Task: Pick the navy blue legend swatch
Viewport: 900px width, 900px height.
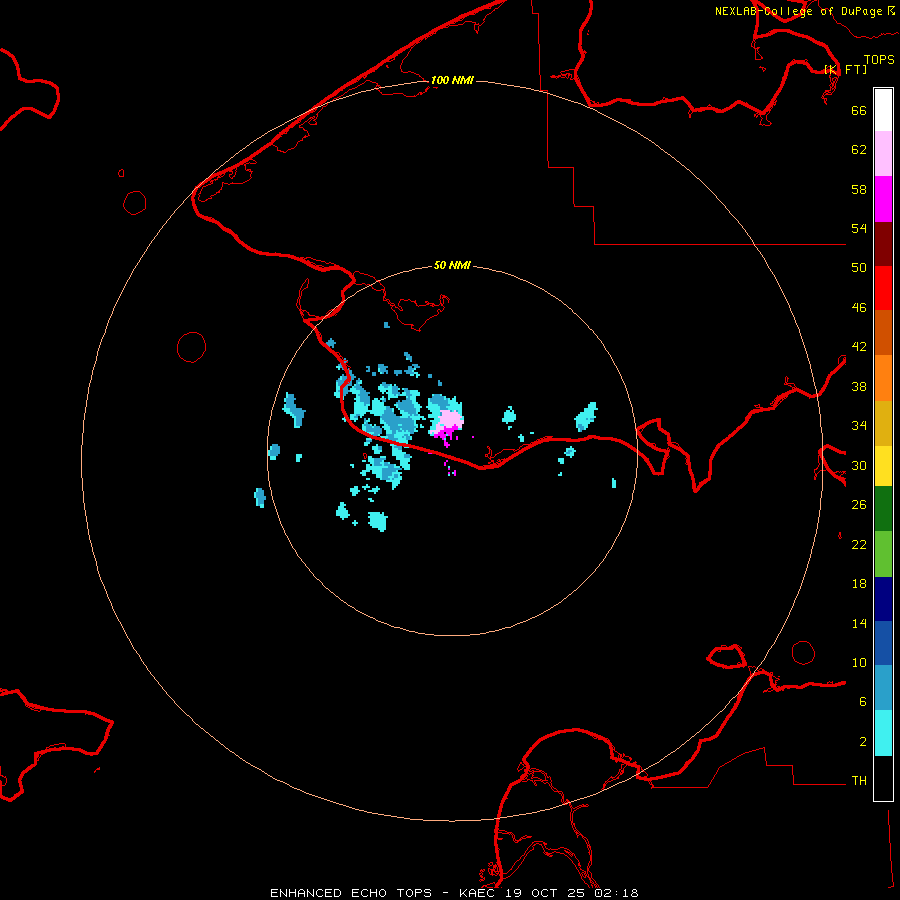Action: 883,599
